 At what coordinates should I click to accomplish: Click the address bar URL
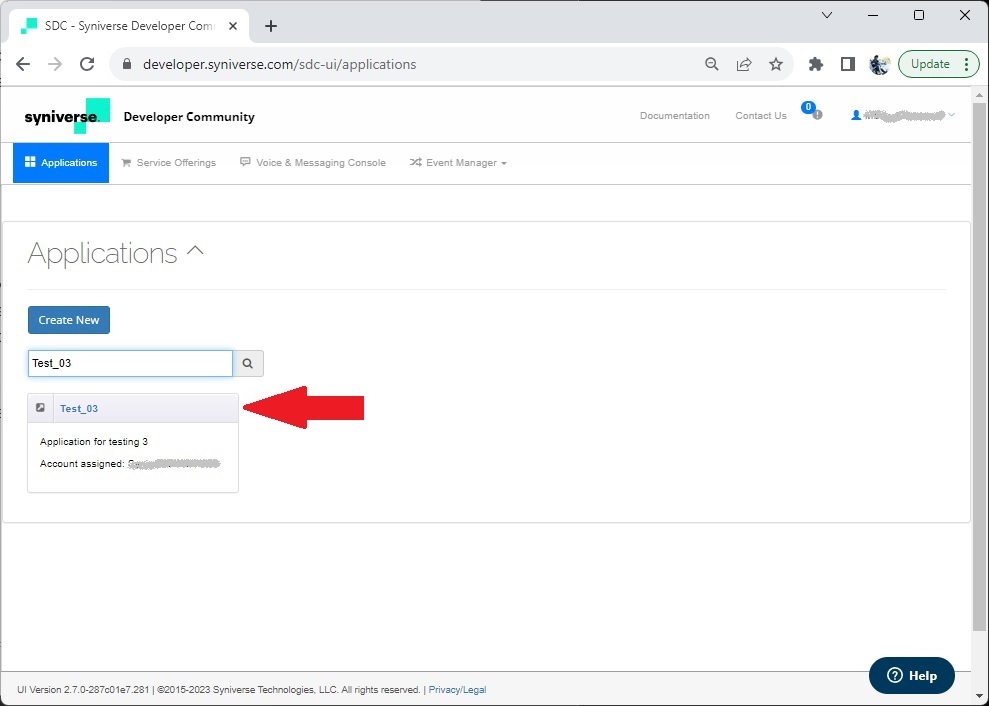(x=279, y=64)
